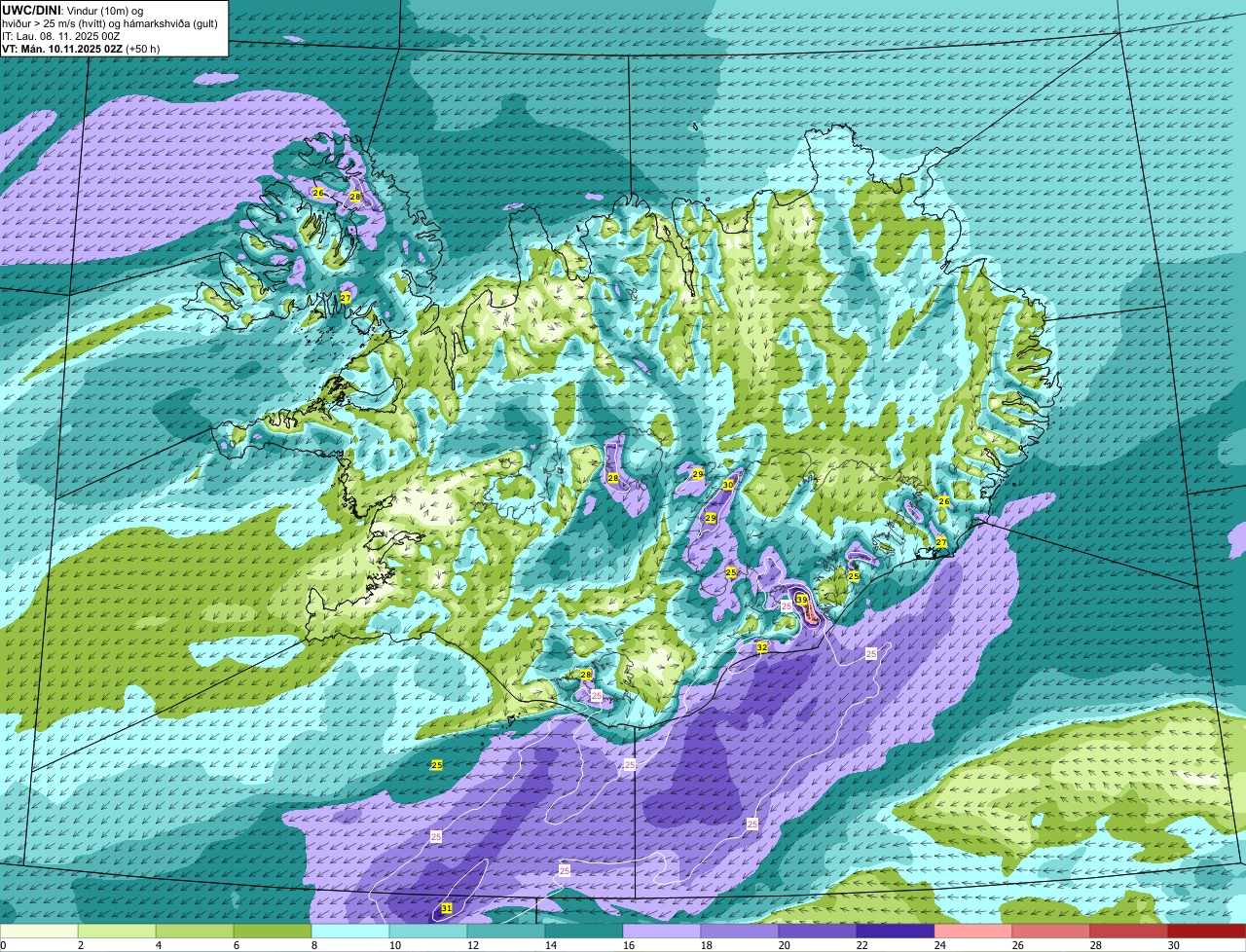The width and height of the screenshot is (1246, 952).
Task: Click tick label 24 under the color bar
Action: click(940, 945)
